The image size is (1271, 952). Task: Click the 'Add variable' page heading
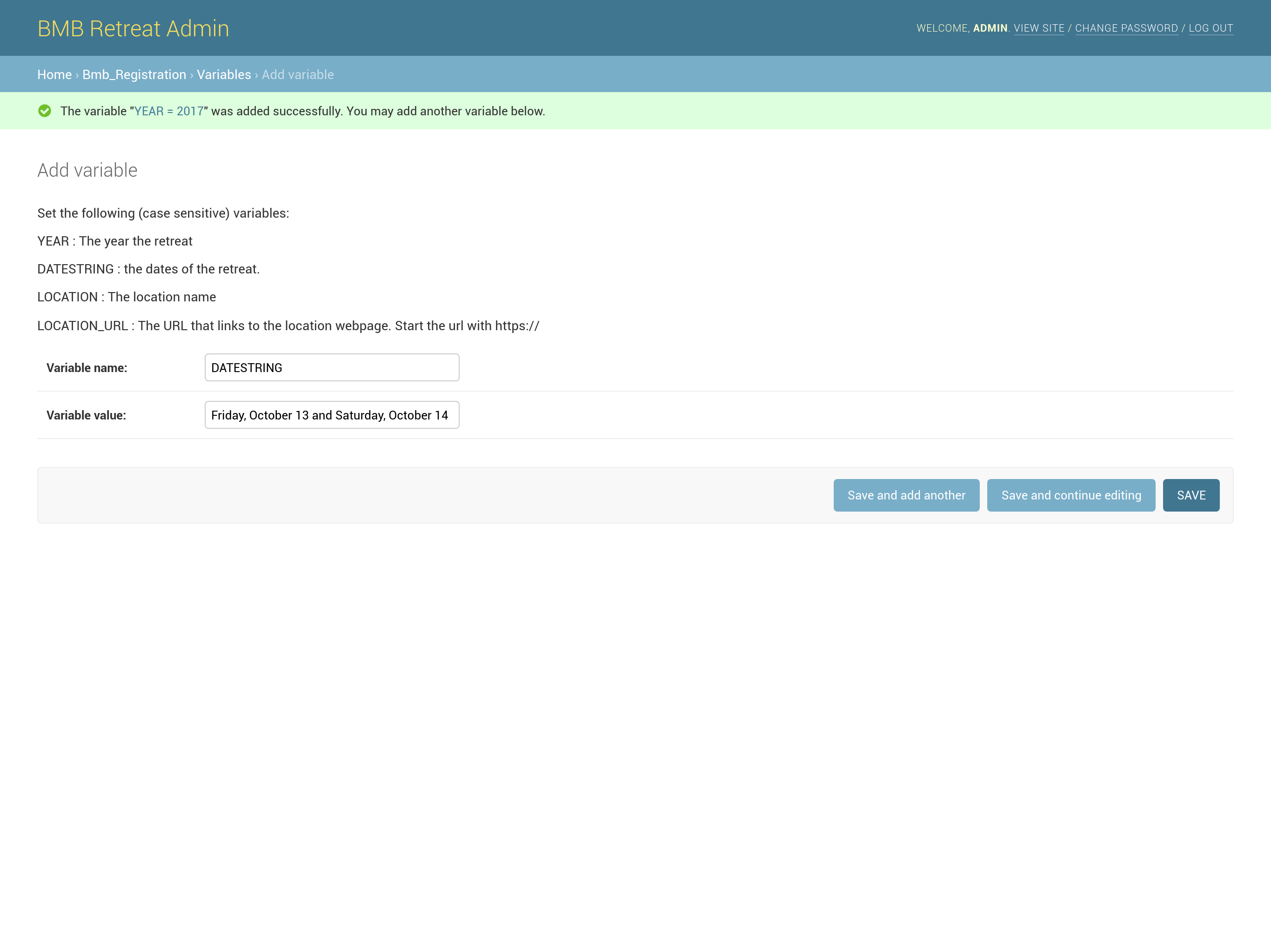tap(87, 170)
